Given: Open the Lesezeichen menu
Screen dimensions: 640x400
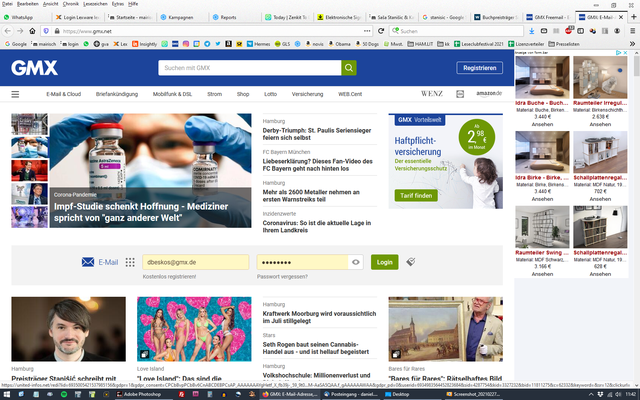Looking at the screenshot, I should [95, 4].
